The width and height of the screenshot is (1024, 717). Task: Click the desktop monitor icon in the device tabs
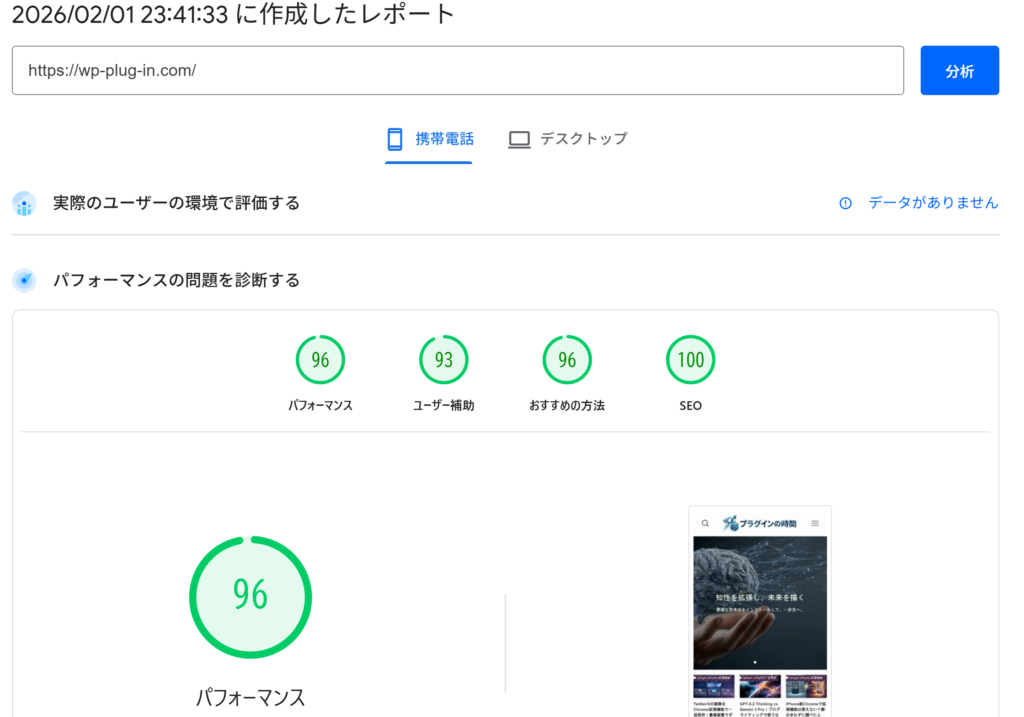[518, 139]
